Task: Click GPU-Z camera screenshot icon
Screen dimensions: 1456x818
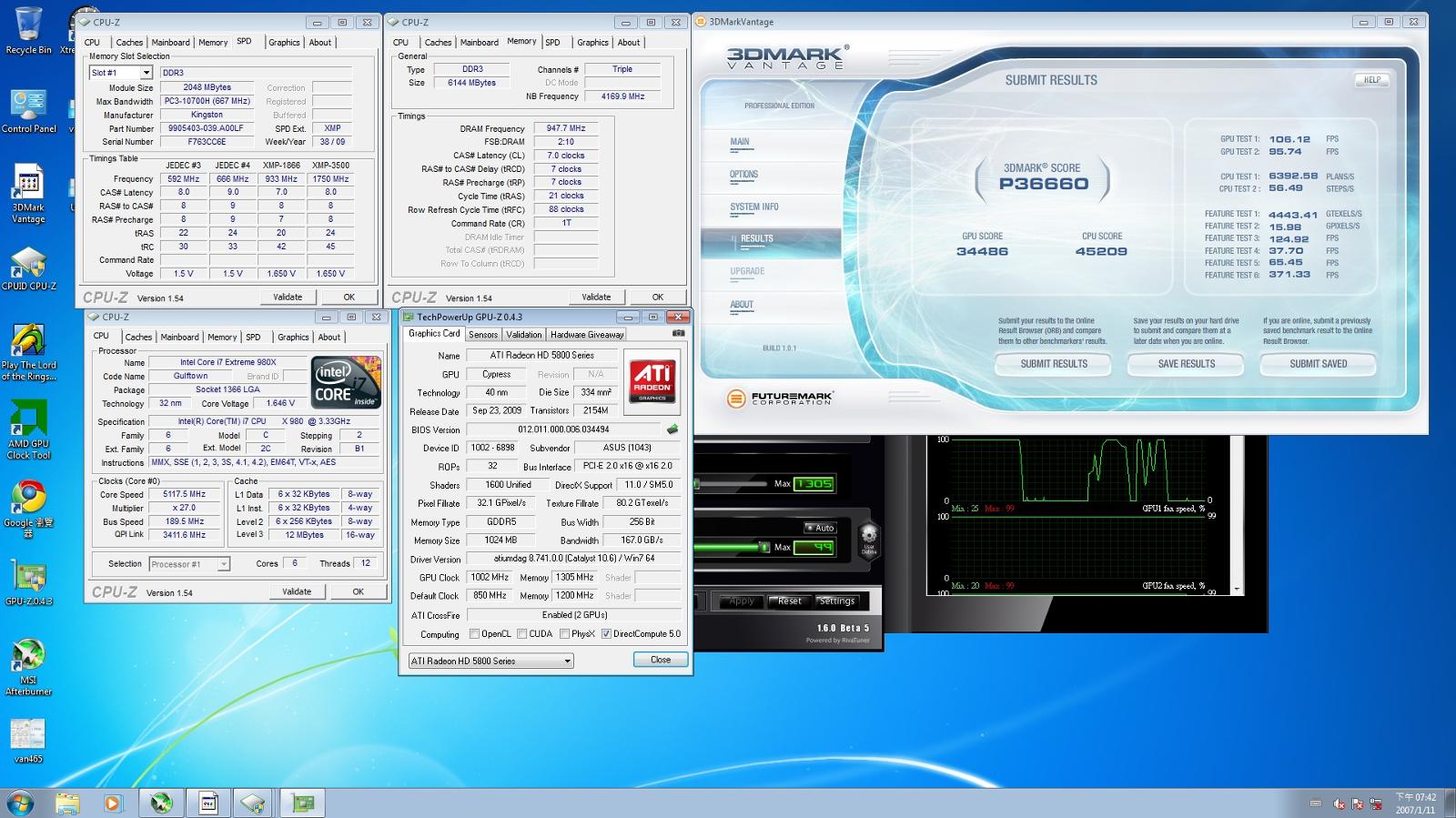Action: [678, 334]
